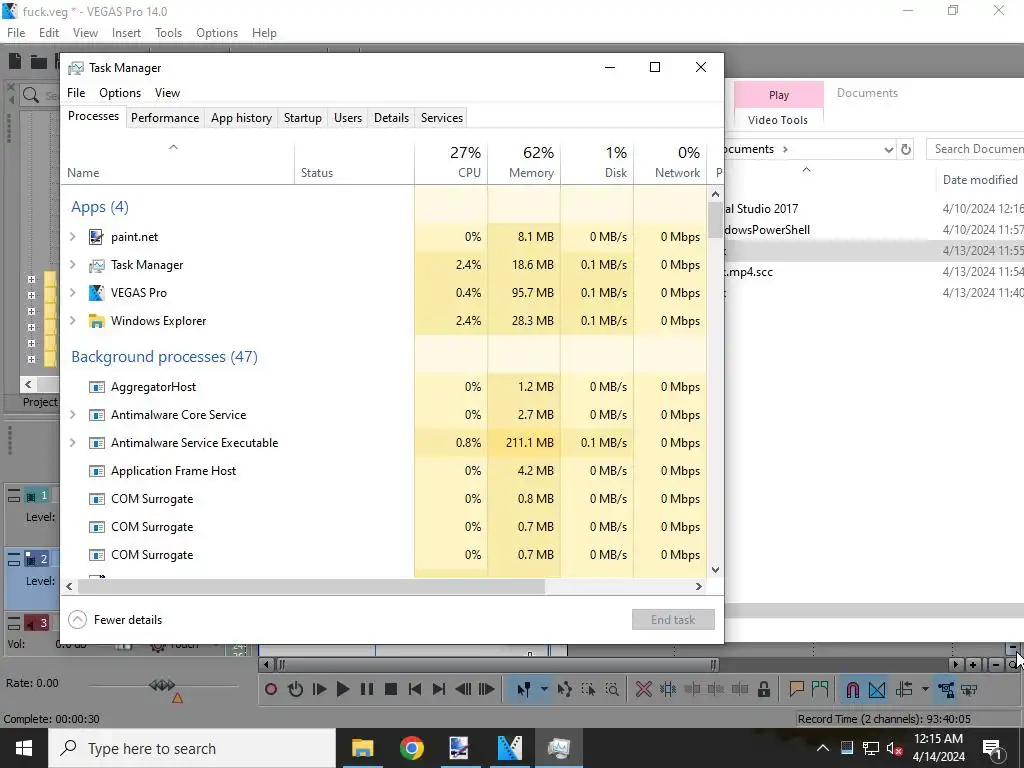
Task: Click the Lock event padlock icon
Action: click(x=763, y=689)
